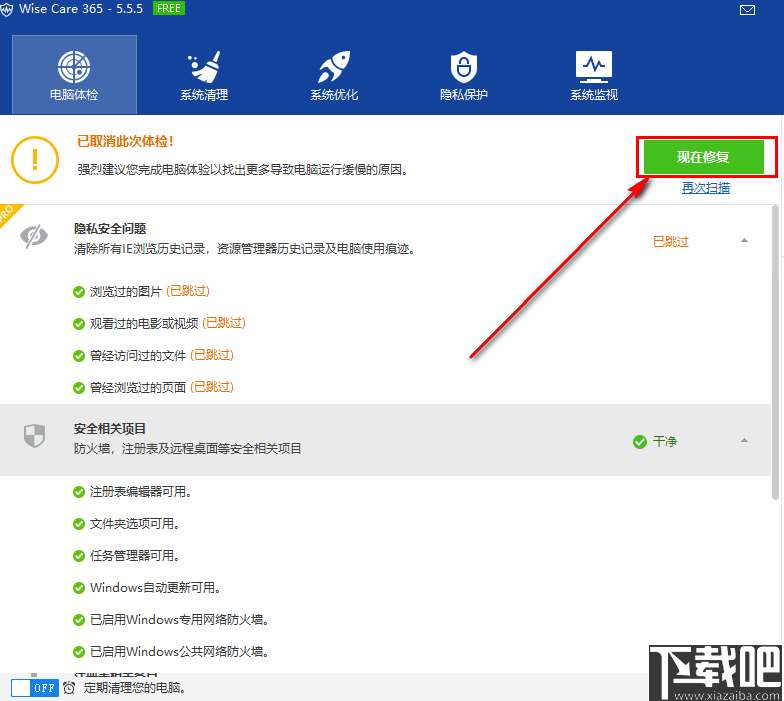Image resolution: width=784 pixels, height=701 pixels.
Task: Select the 曾经访问过的文件 item text
Action: 138,356
